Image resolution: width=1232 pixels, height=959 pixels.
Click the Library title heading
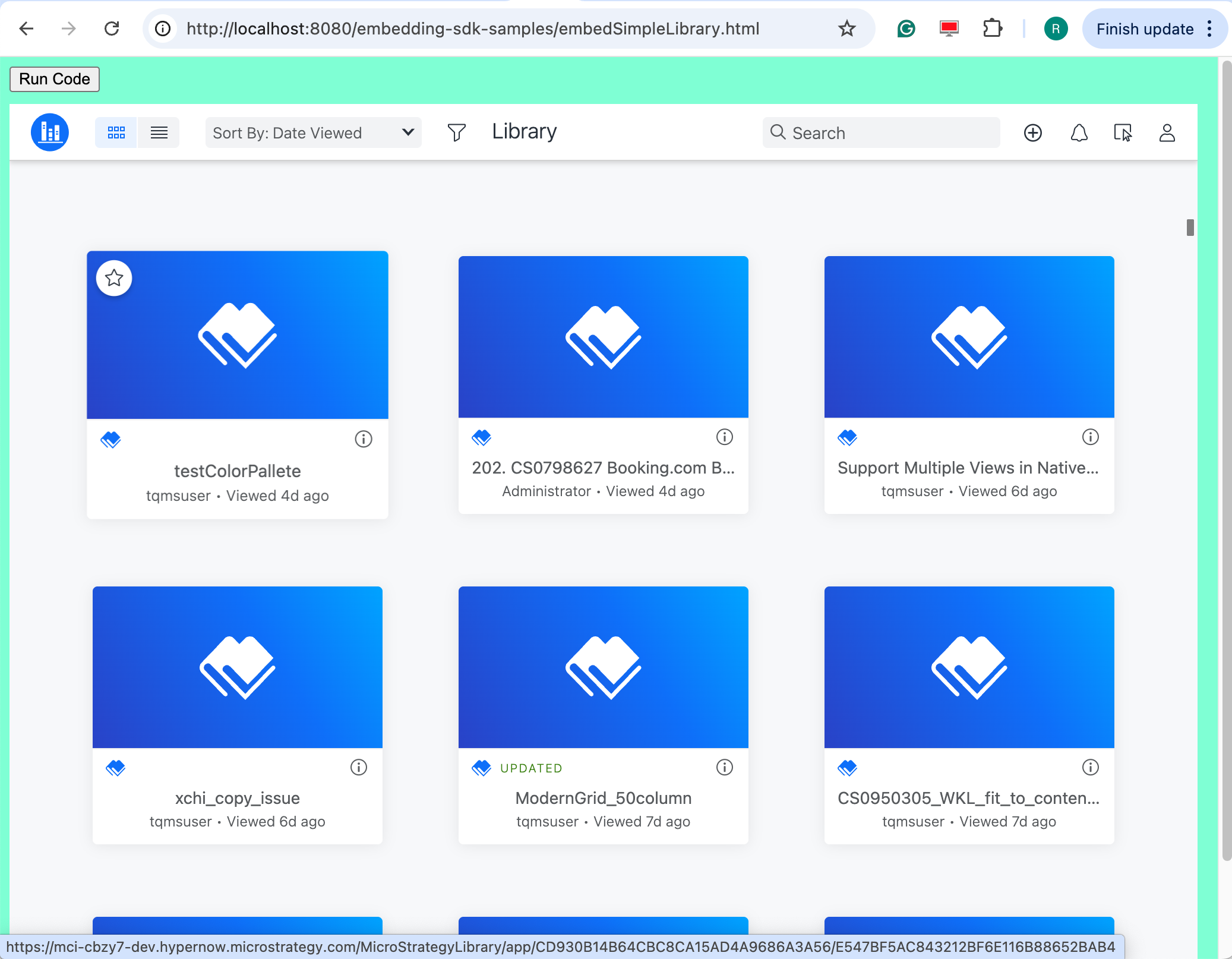click(x=523, y=131)
